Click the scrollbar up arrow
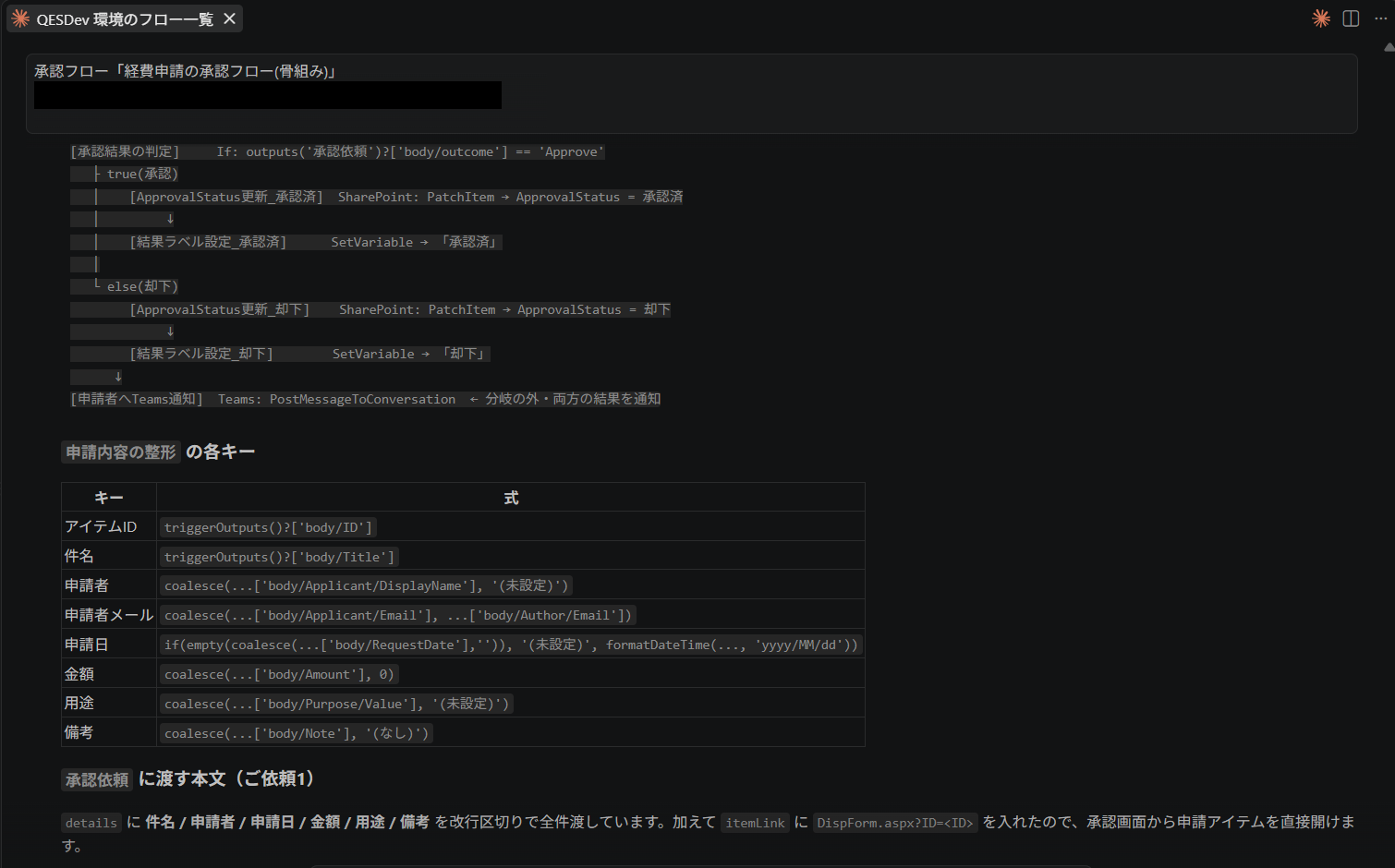This screenshot has height=868, width=1395. pos(1389,46)
